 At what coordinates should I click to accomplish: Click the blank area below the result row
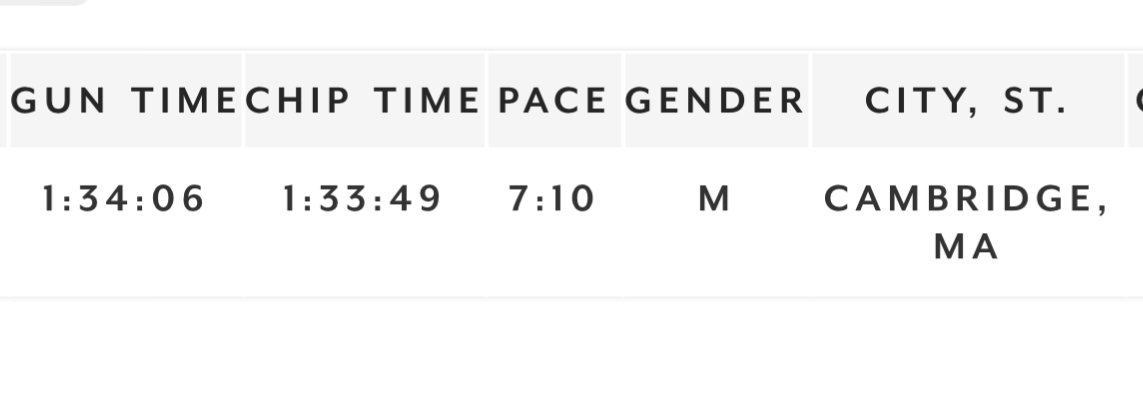click(570, 350)
